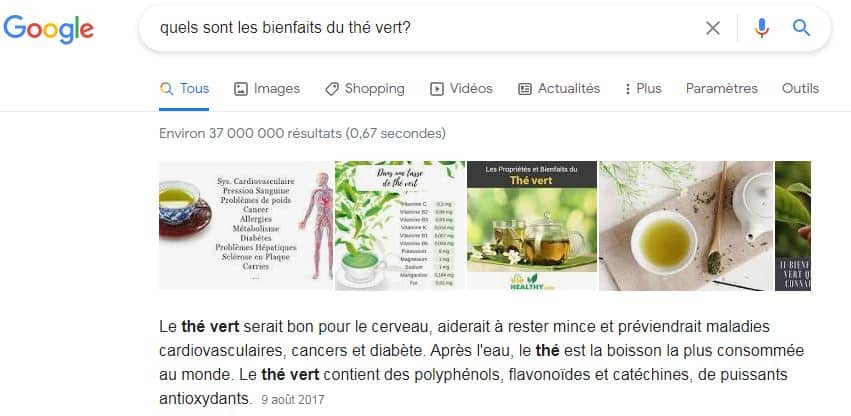Click inside the search query text field
The width and height of the screenshot is (851, 416).
click(x=423, y=28)
